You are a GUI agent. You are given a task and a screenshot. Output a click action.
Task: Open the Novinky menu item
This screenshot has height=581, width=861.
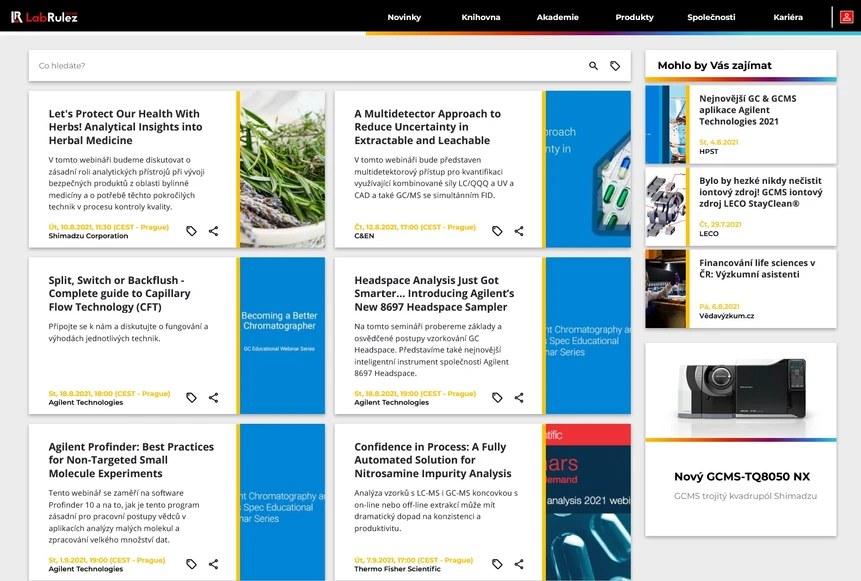pos(404,17)
